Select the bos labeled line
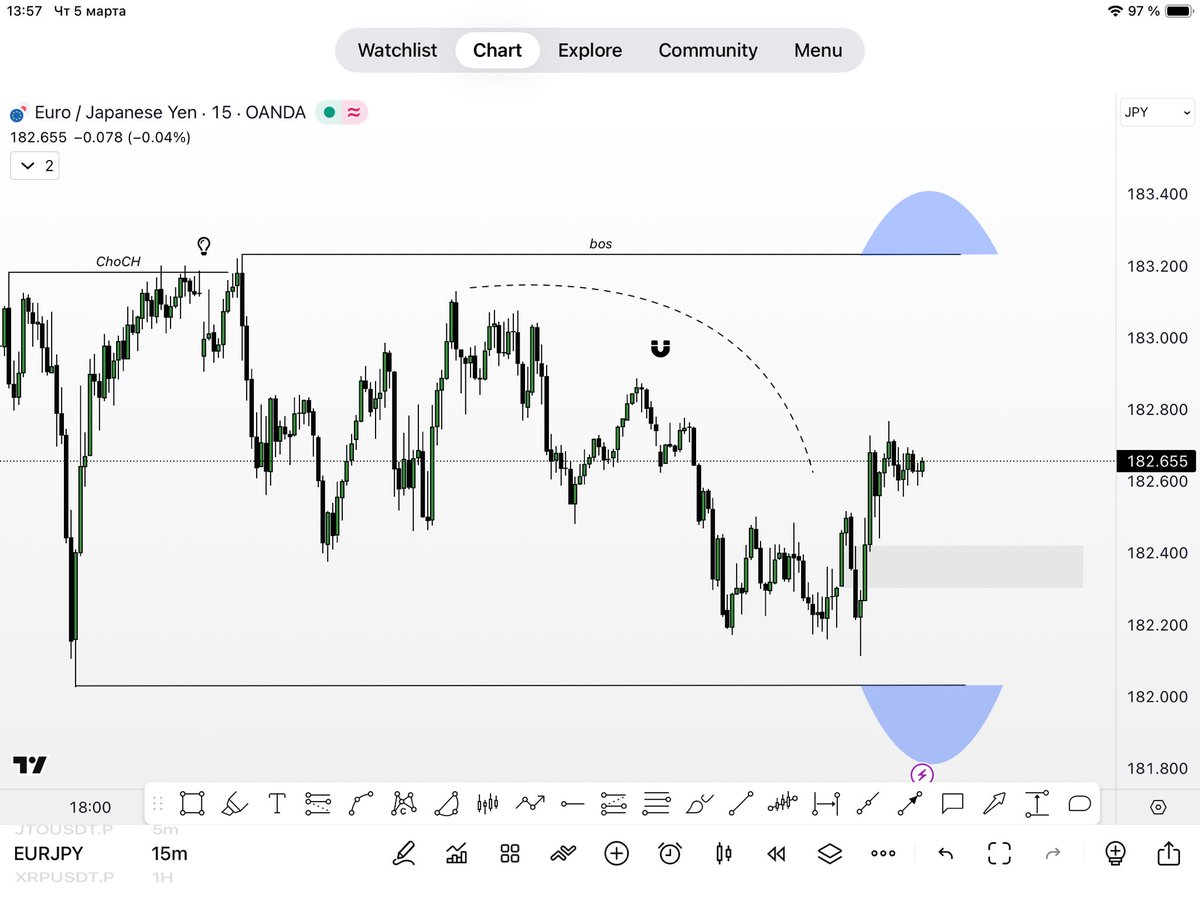1200x900 pixels. (600, 254)
